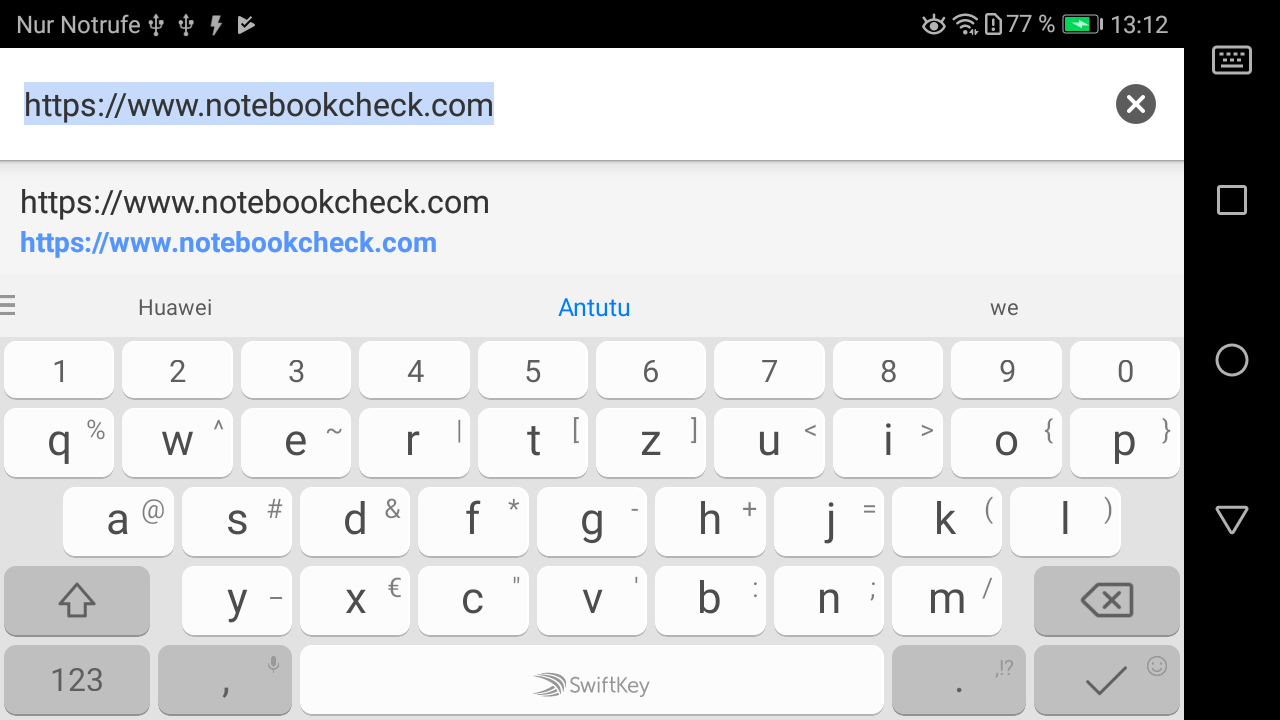The width and height of the screenshot is (1280, 720).
Task: Tap the comma key with microphone
Action: coord(225,680)
